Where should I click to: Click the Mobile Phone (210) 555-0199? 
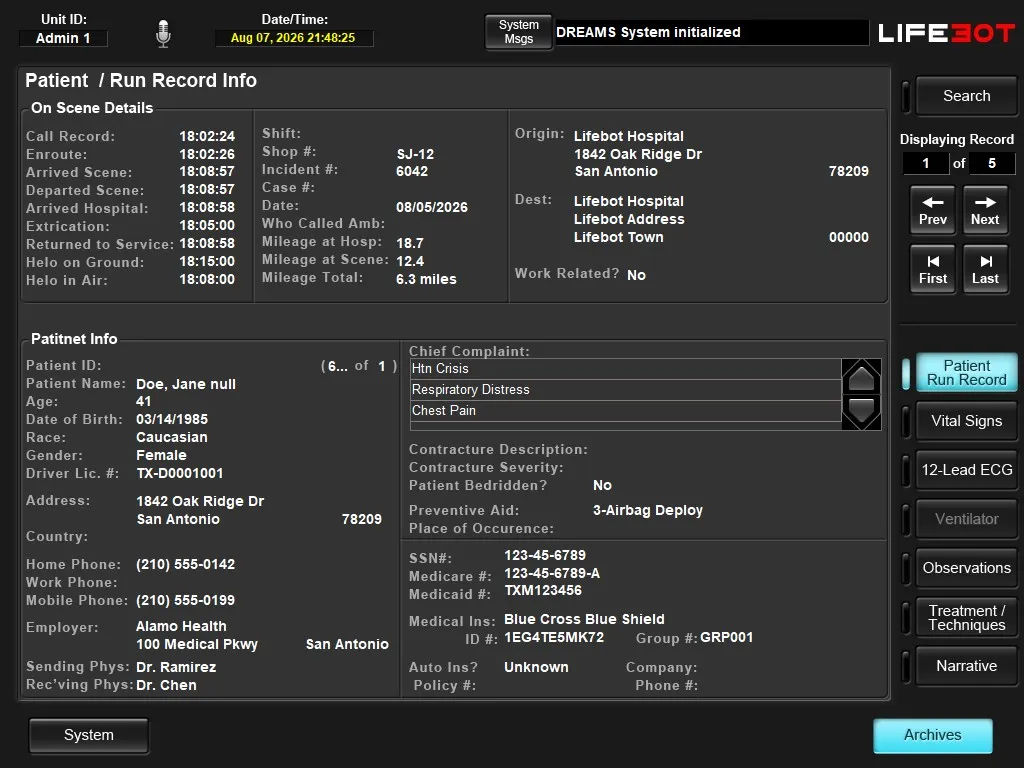click(x=185, y=600)
